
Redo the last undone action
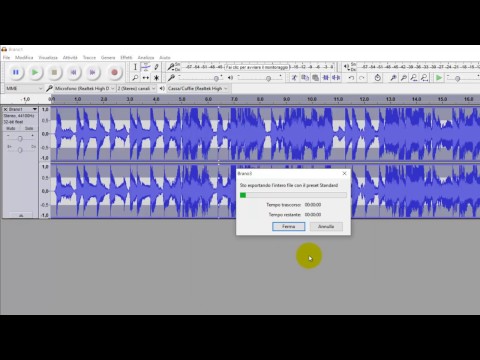click(362, 78)
